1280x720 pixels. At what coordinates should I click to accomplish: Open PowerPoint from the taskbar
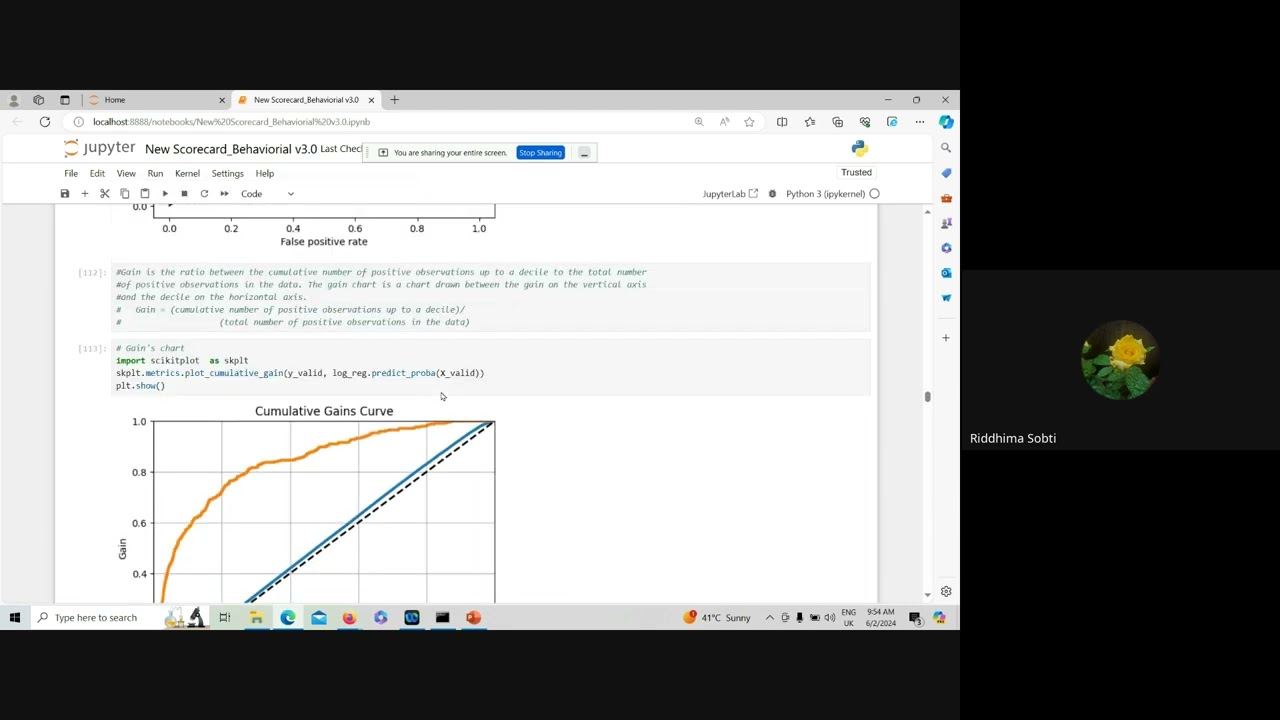coord(473,618)
